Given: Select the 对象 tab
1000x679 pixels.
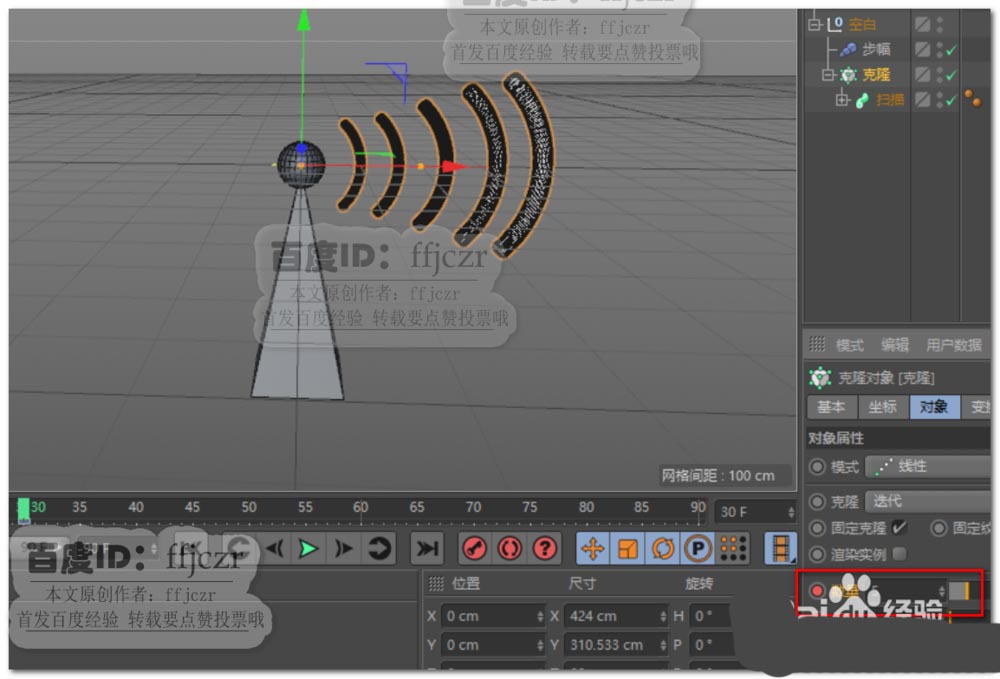Looking at the screenshot, I should pos(934,407).
